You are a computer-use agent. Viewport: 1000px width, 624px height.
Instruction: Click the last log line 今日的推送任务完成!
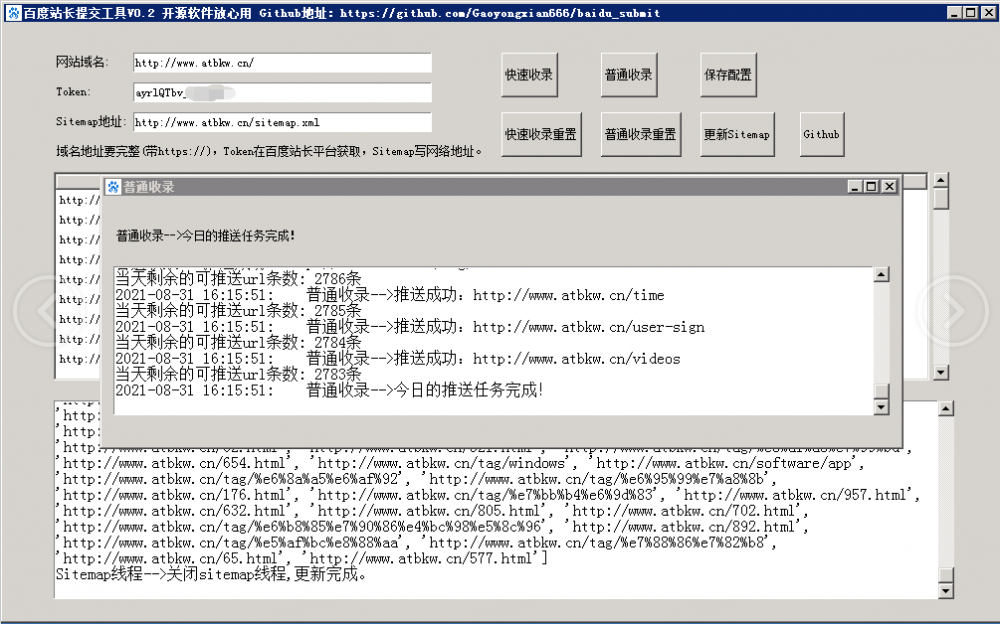pyautogui.click(x=329, y=390)
